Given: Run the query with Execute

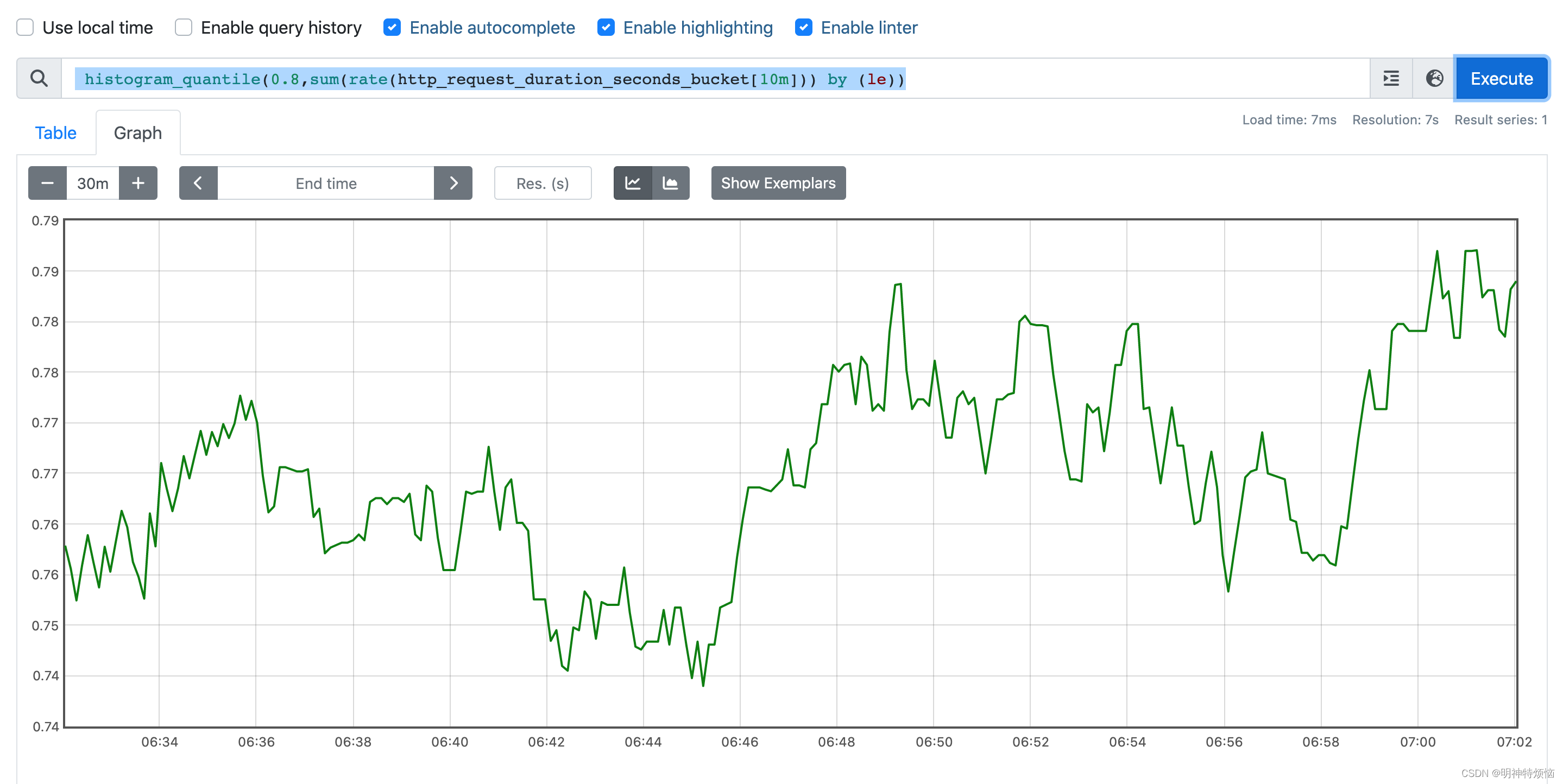Looking at the screenshot, I should click(1501, 78).
